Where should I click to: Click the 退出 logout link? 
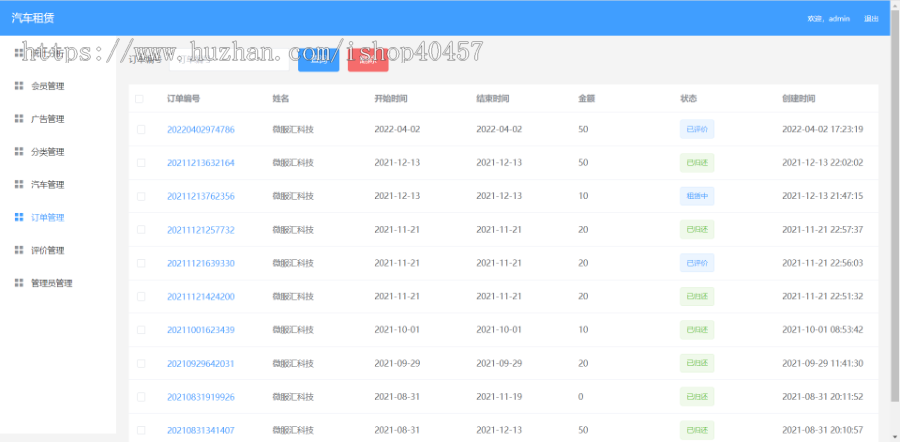click(871, 18)
